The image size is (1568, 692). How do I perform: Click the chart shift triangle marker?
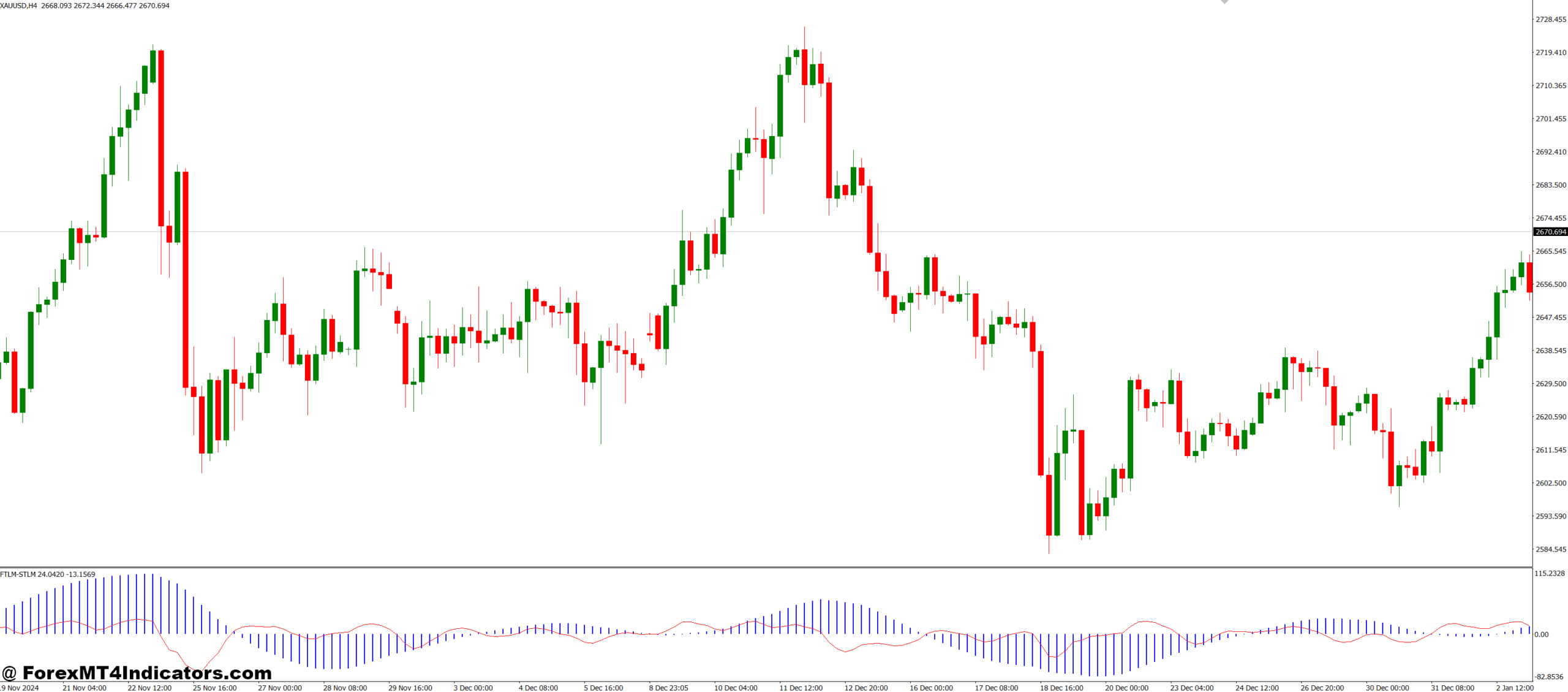point(1224,2)
